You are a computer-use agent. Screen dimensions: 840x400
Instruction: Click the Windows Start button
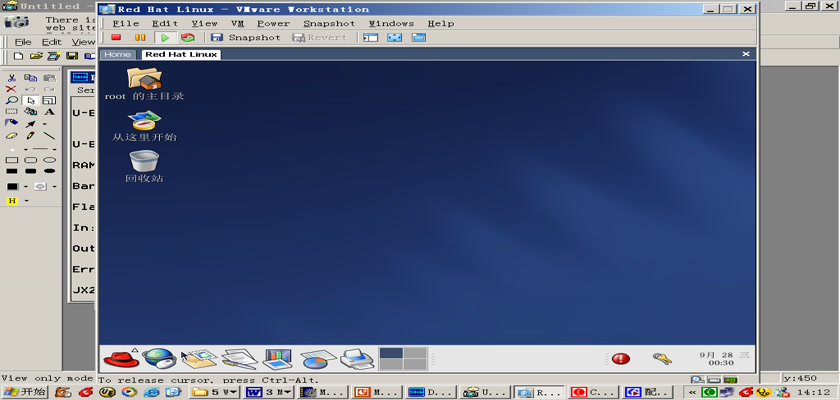[25, 392]
